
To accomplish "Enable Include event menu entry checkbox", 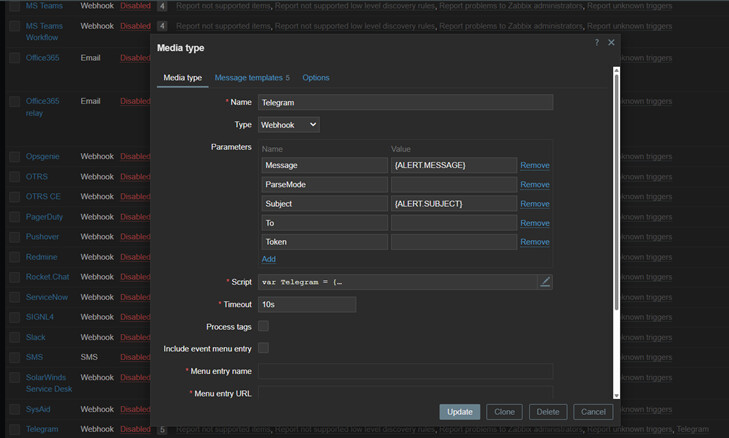I will tap(263, 348).
